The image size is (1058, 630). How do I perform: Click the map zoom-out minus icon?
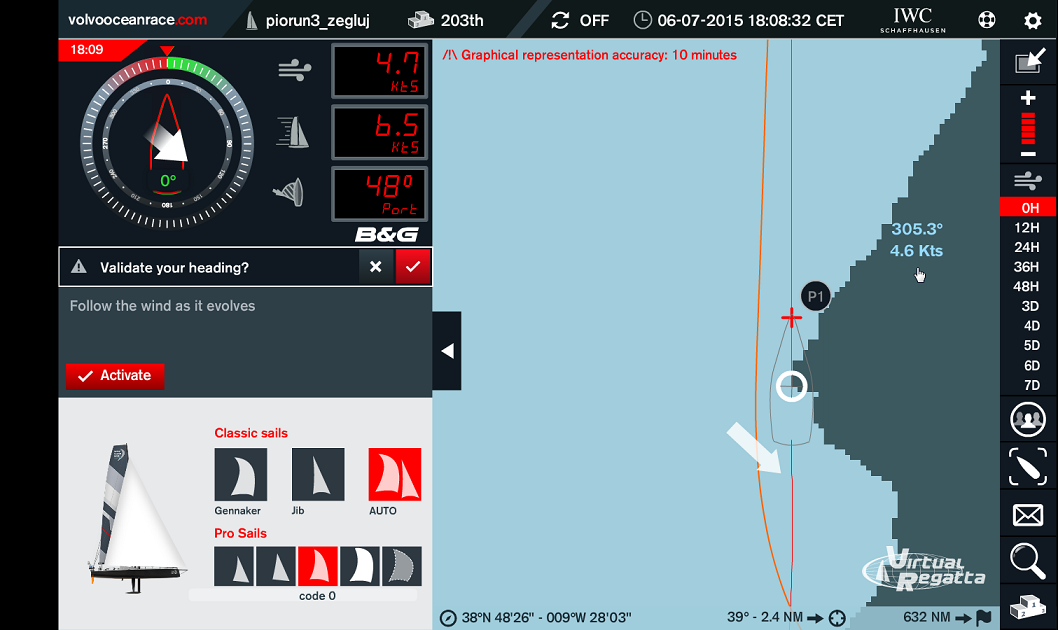click(1028, 153)
